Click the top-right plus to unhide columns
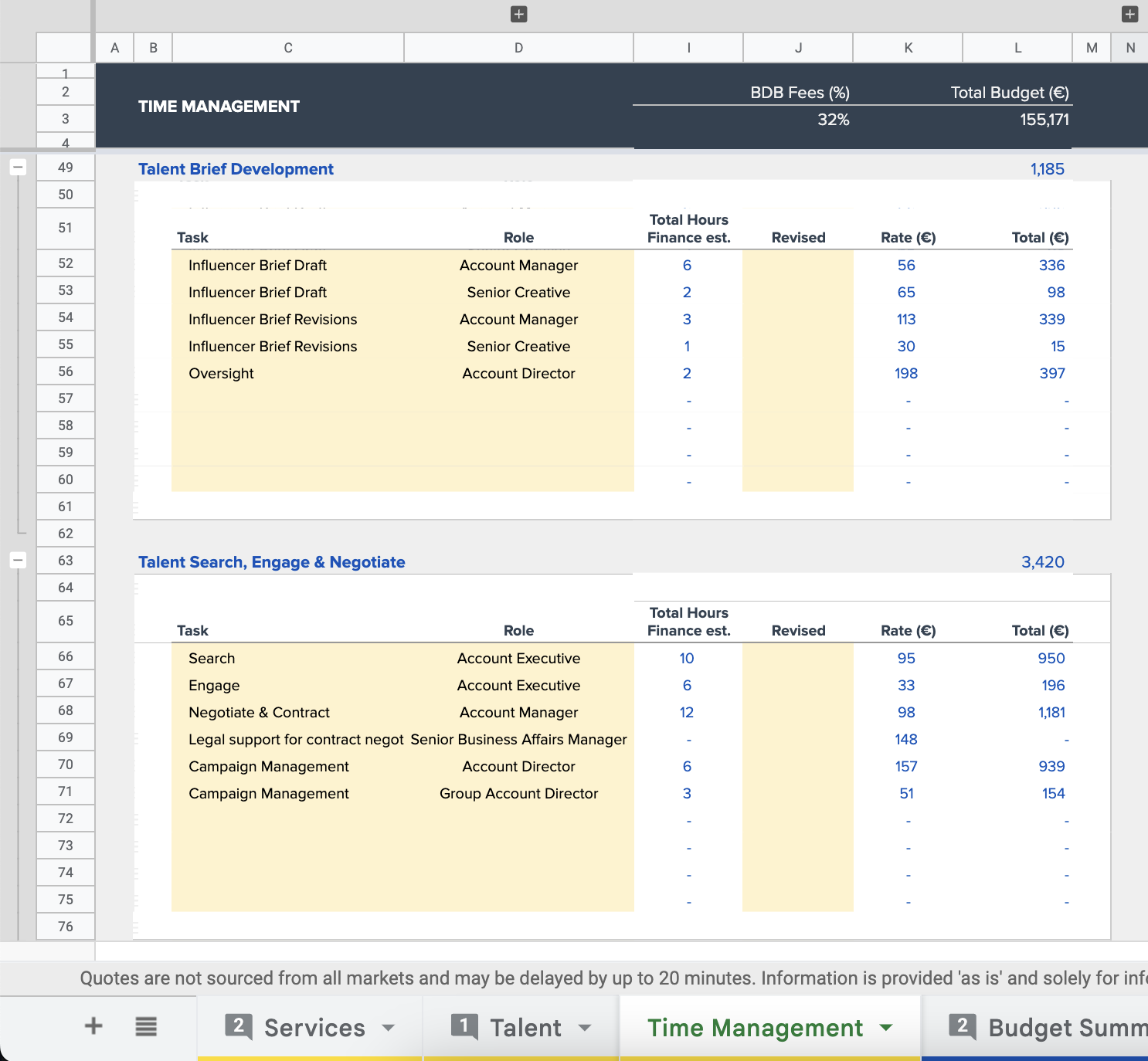 (1129, 14)
